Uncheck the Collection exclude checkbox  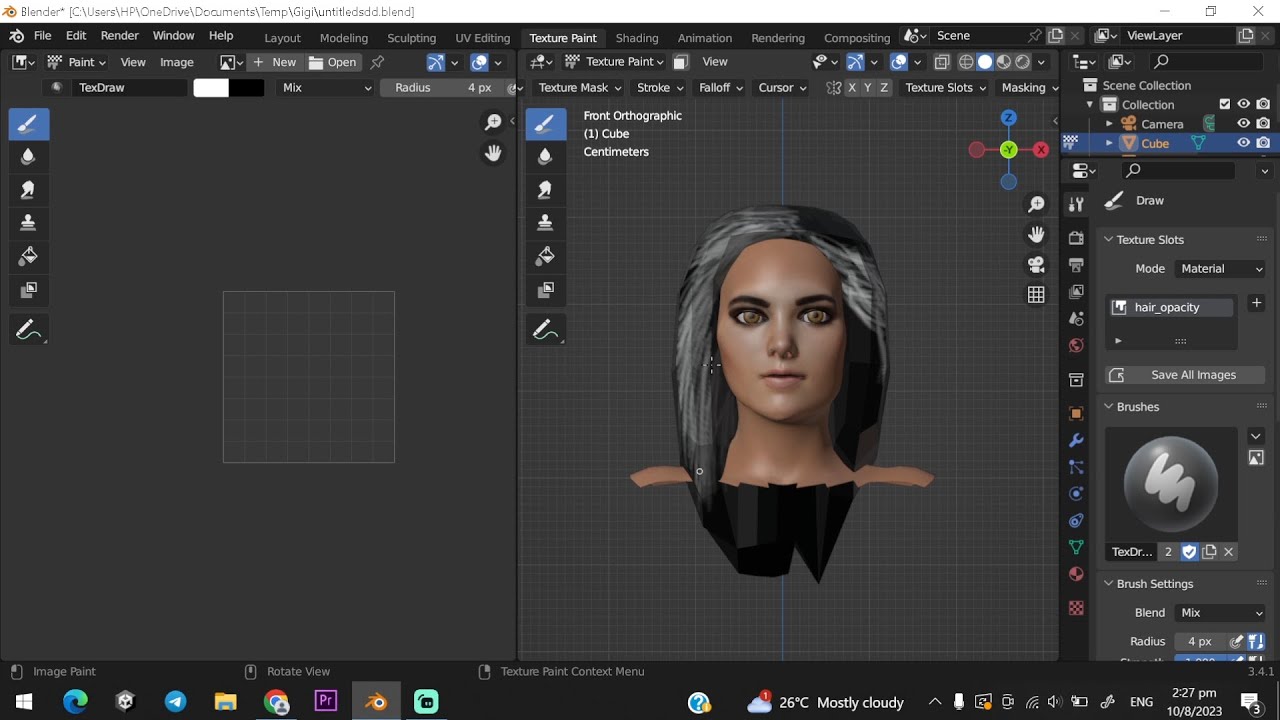pos(1225,104)
